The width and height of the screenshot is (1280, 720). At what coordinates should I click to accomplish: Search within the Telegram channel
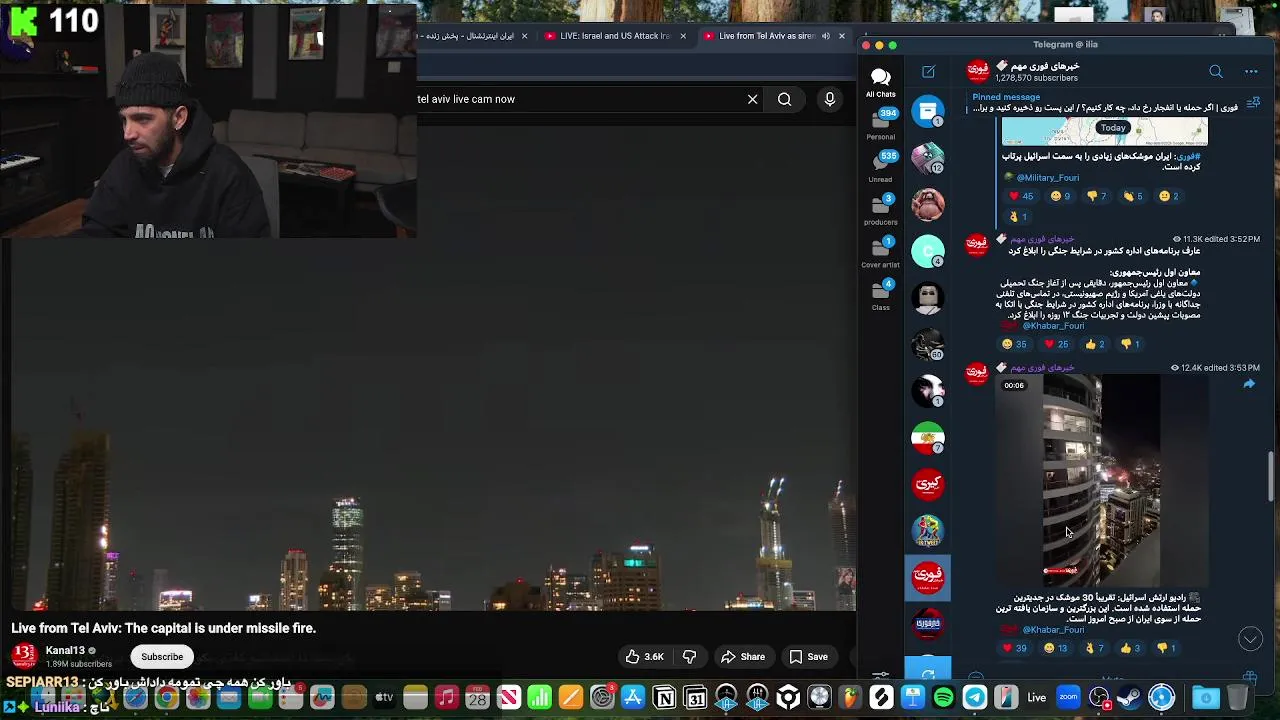pos(1215,71)
